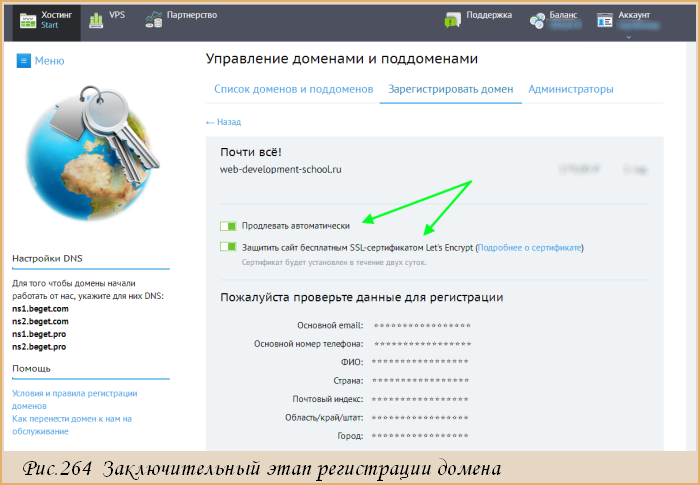Click the Меню text label
The image size is (700, 485).
coord(50,61)
